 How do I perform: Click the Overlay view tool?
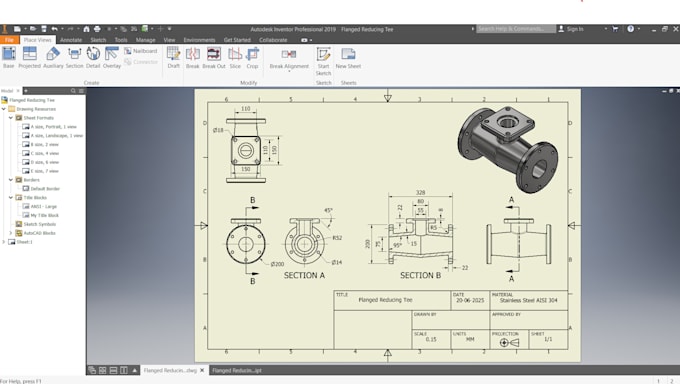tap(112, 57)
